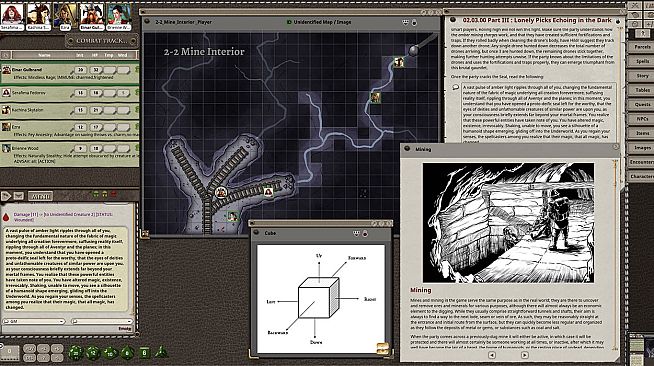Click the Emote button under chat
The width and height of the screenshot is (654, 366).
pos(125,328)
